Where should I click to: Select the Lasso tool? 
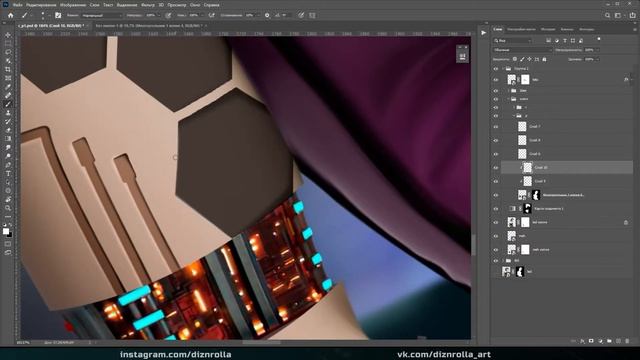pyautogui.click(x=8, y=52)
